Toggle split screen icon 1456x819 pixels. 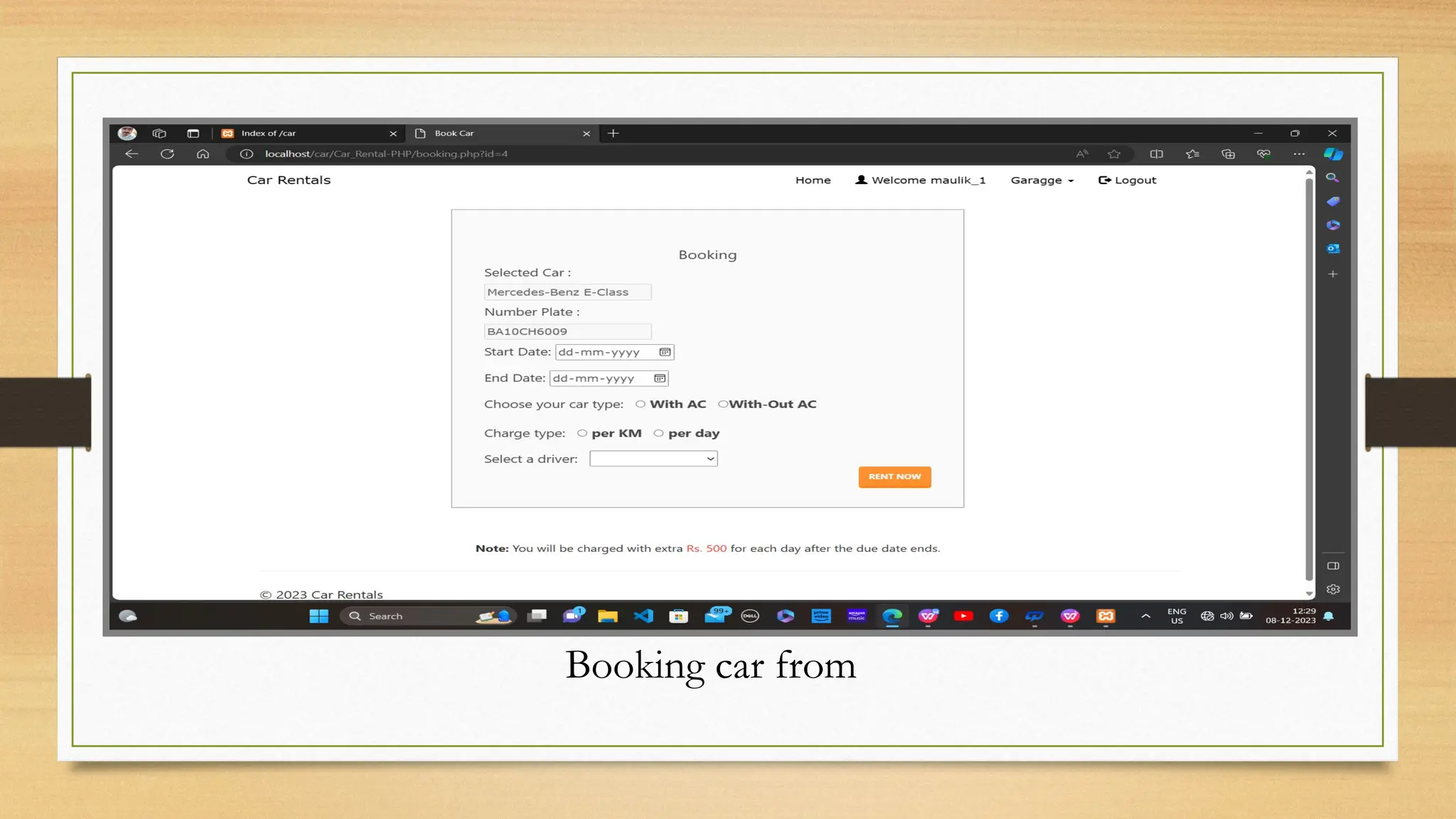[1157, 154]
